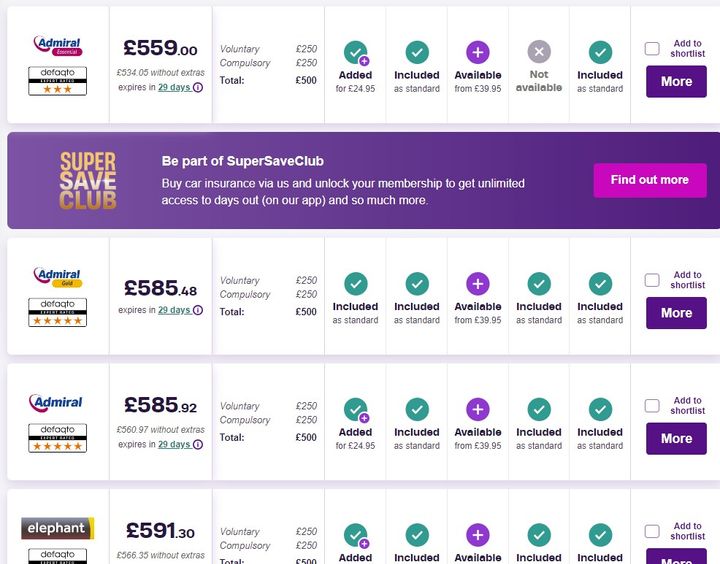Tick 'Add to shortlist' for the £559.00 quote

pos(652,48)
